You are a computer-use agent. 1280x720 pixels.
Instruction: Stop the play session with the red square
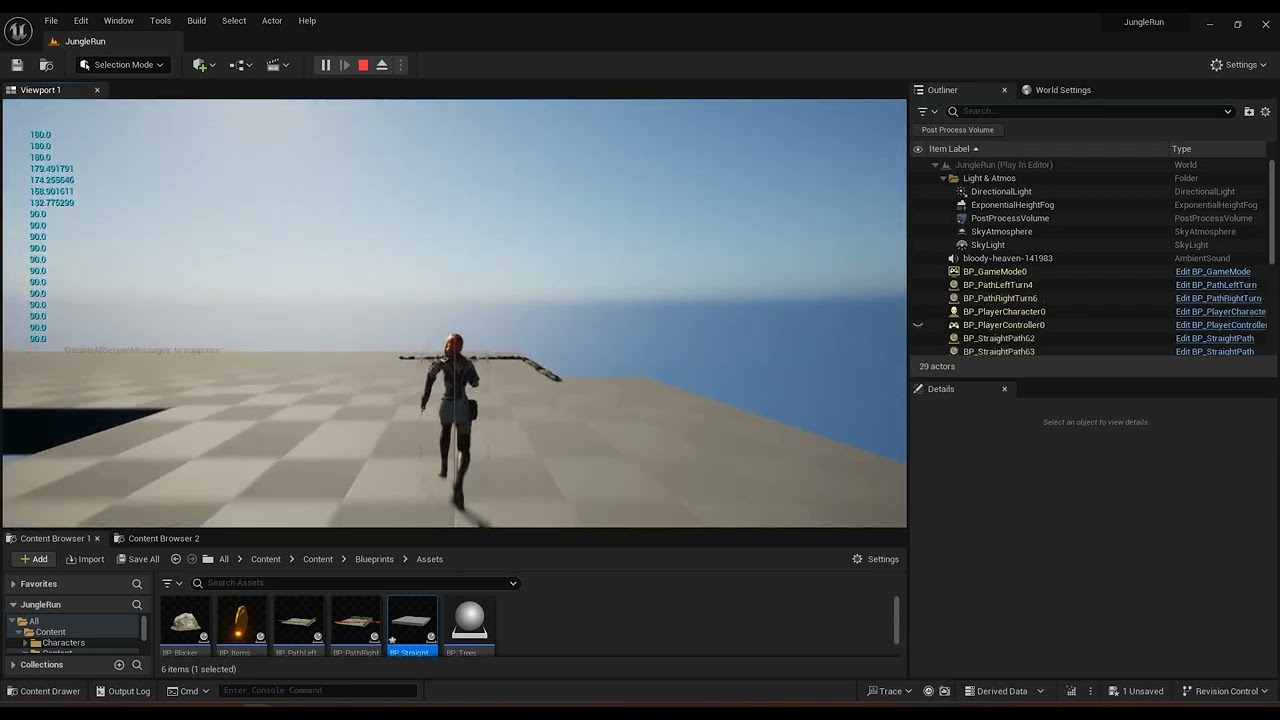click(363, 65)
